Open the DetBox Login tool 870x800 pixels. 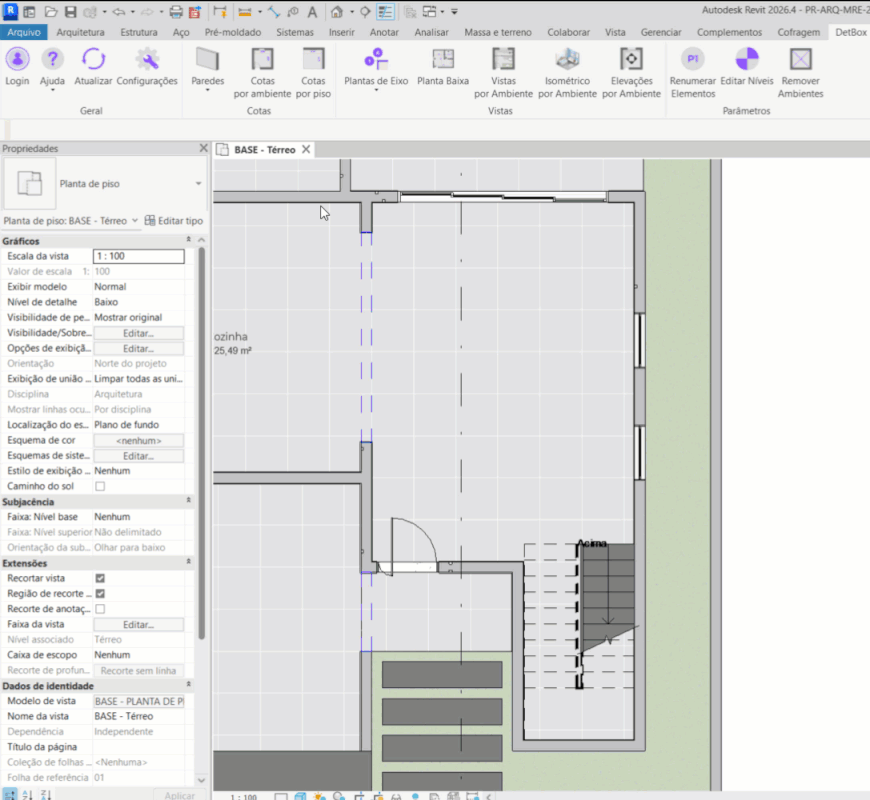point(17,66)
